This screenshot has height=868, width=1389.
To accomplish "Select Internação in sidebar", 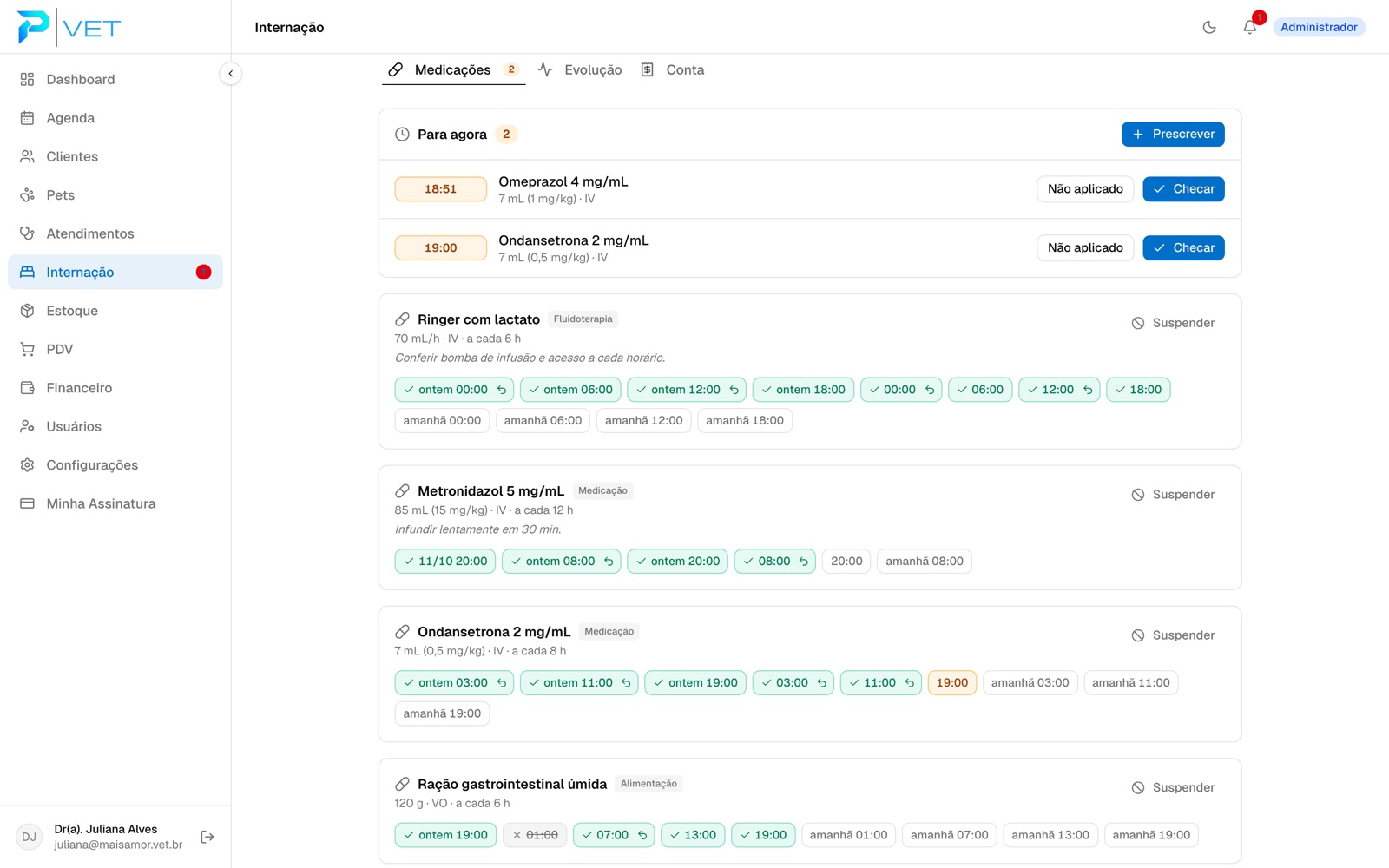I will (x=115, y=273).
